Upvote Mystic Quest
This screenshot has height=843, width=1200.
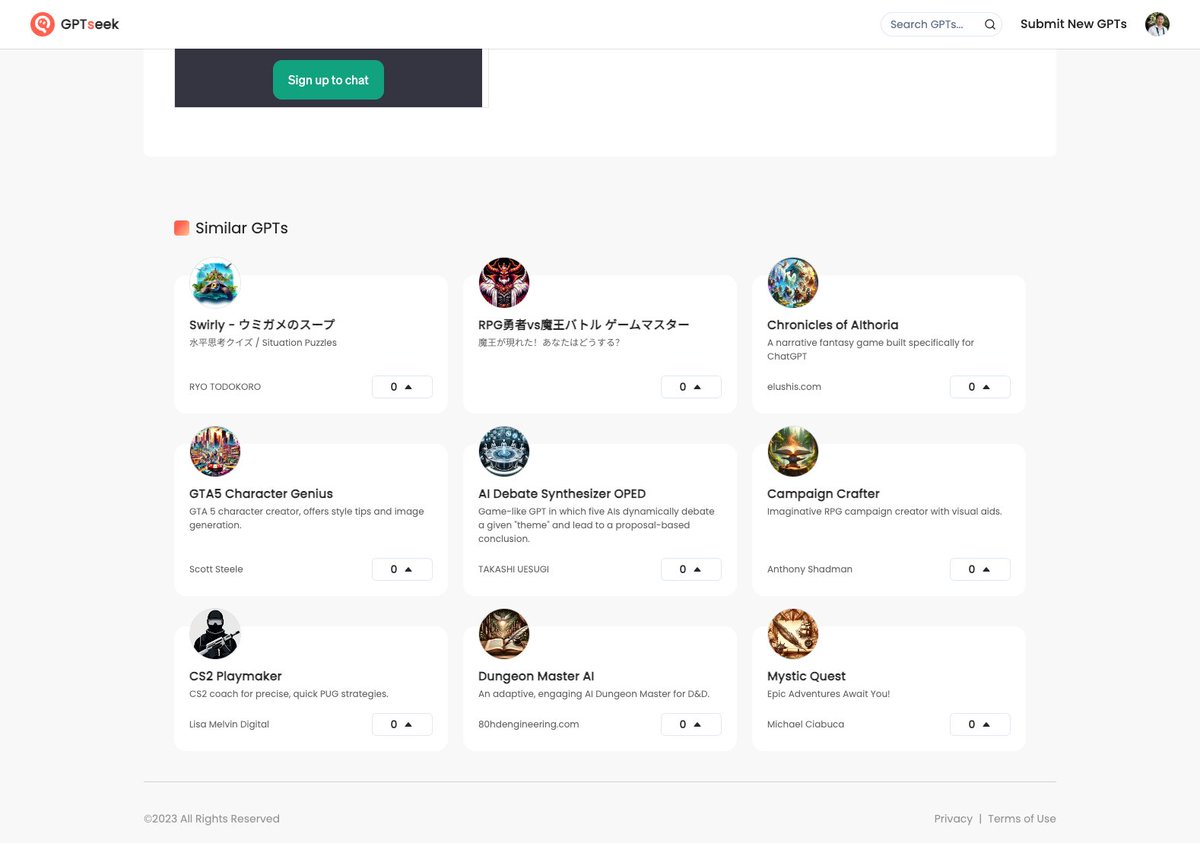tap(980, 724)
